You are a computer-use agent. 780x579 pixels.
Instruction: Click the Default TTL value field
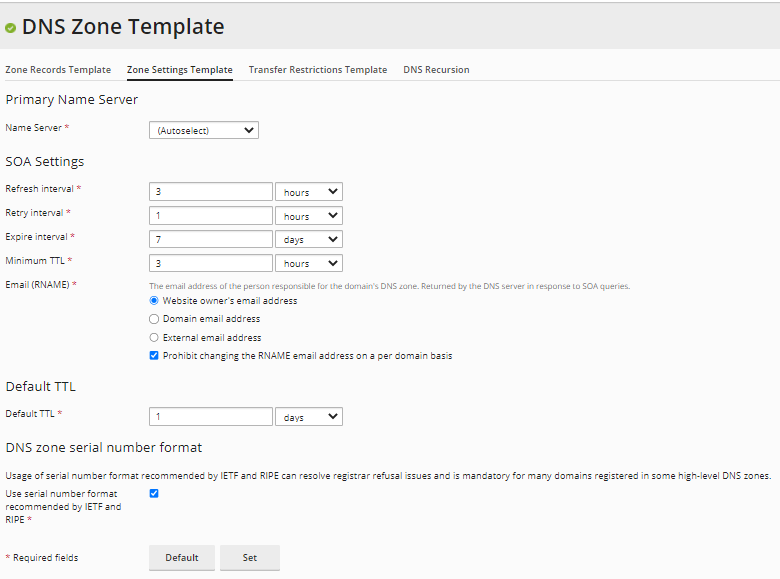(x=211, y=416)
